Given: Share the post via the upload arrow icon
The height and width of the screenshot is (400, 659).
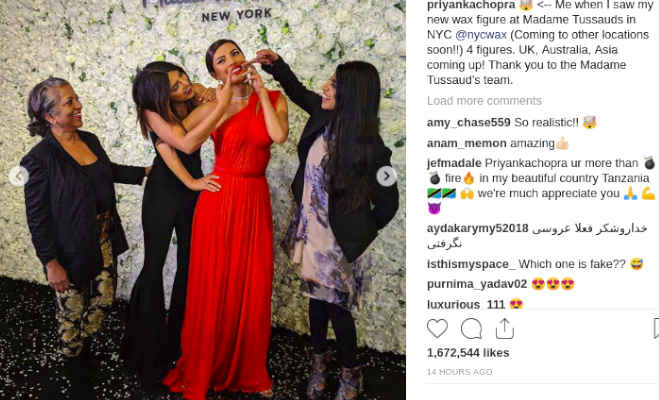Looking at the screenshot, I should 504,328.
